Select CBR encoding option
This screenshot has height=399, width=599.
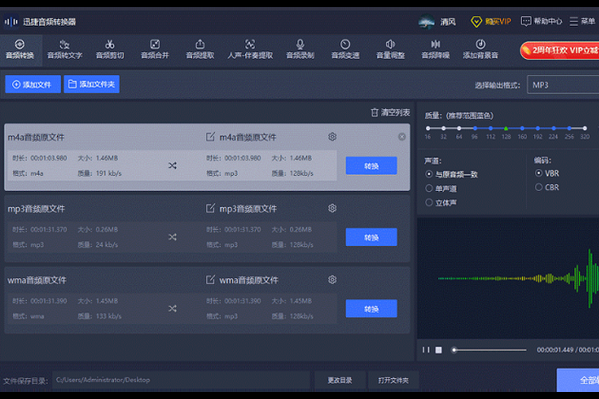(539, 187)
